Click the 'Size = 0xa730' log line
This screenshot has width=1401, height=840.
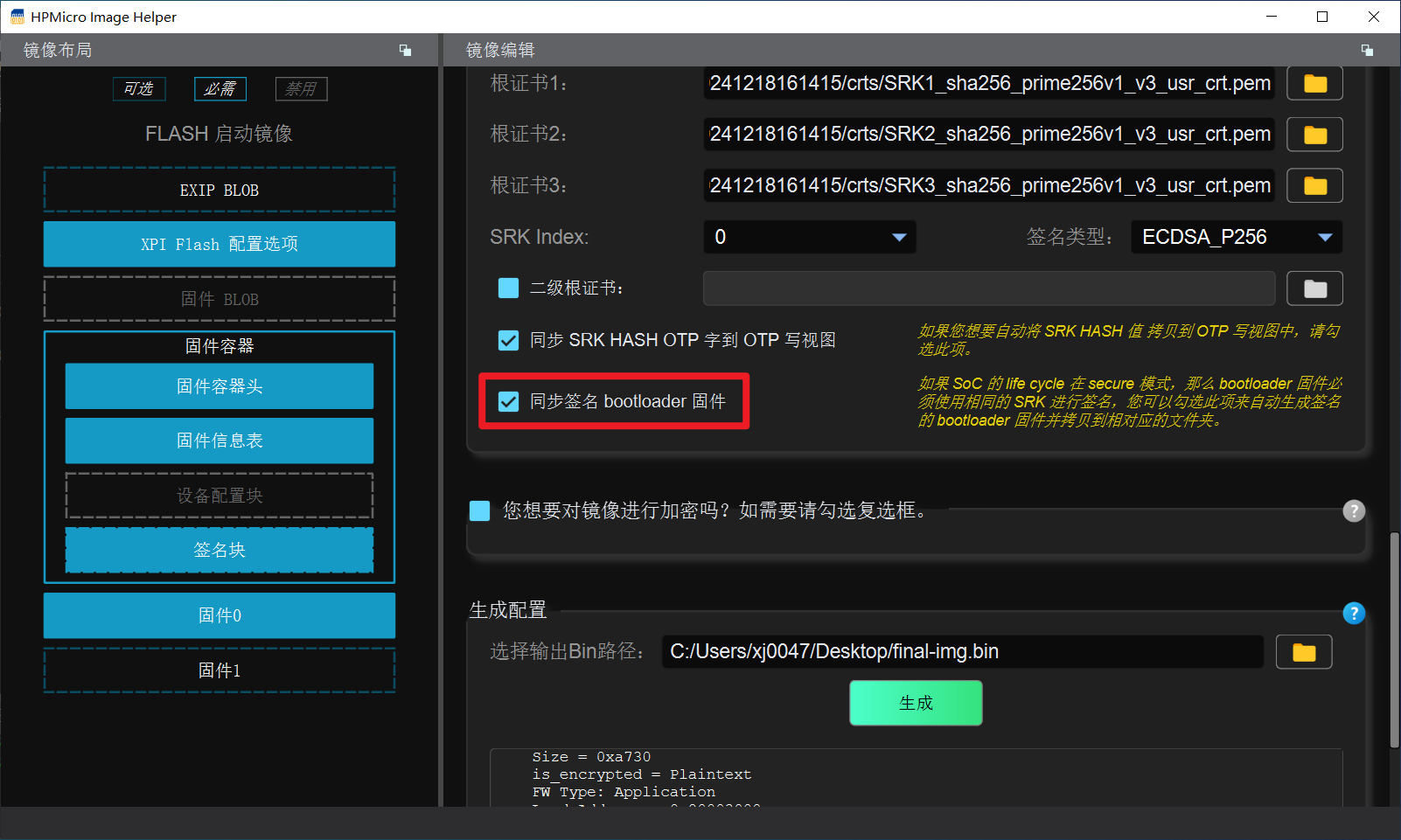[591, 757]
